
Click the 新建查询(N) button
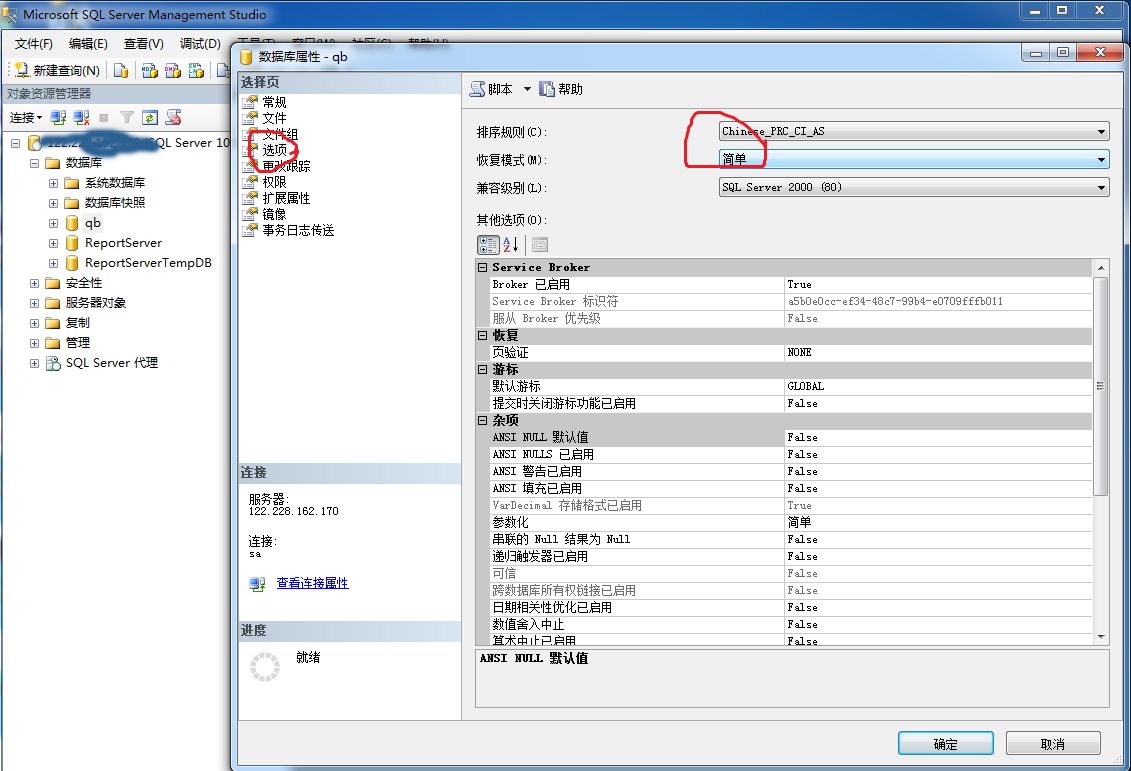click(x=59, y=70)
